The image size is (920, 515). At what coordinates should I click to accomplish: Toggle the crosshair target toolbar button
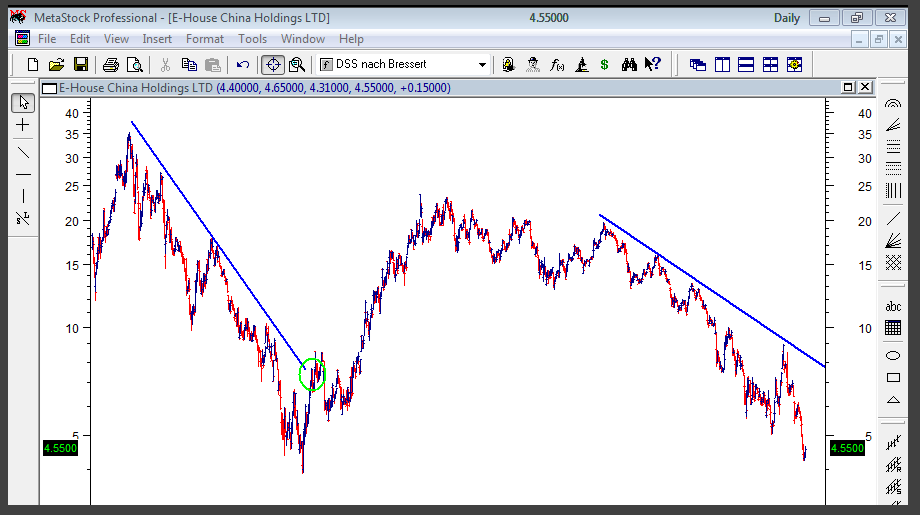click(273, 65)
